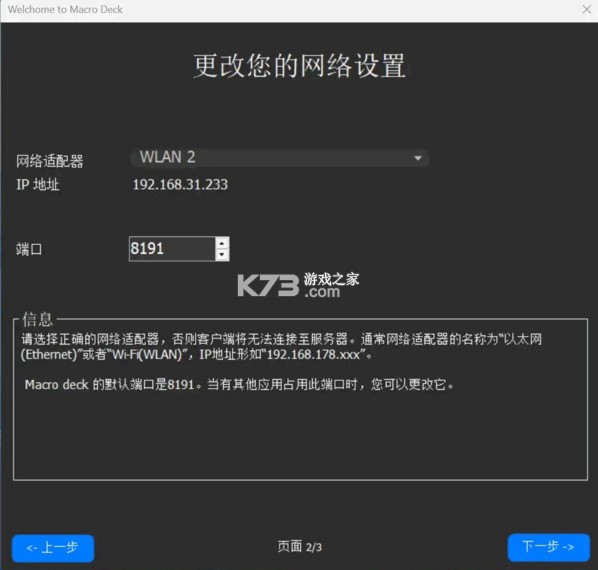
Task: Click the 网络适配器 label
Action: point(50,161)
